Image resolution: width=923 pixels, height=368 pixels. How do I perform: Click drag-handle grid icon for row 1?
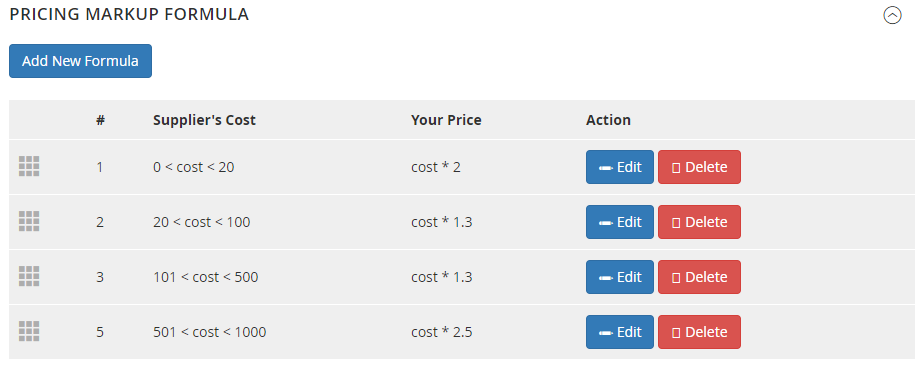coord(29,167)
